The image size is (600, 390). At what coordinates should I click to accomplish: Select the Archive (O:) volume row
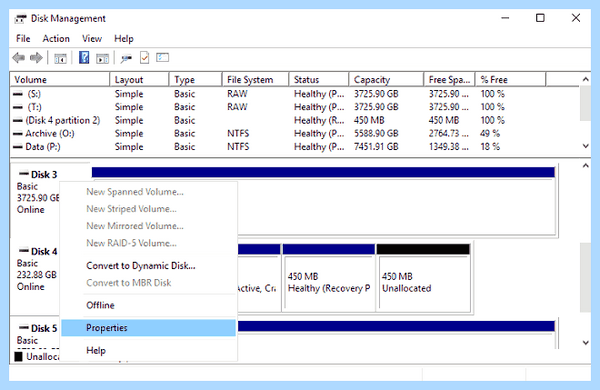(x=295, y=134)
